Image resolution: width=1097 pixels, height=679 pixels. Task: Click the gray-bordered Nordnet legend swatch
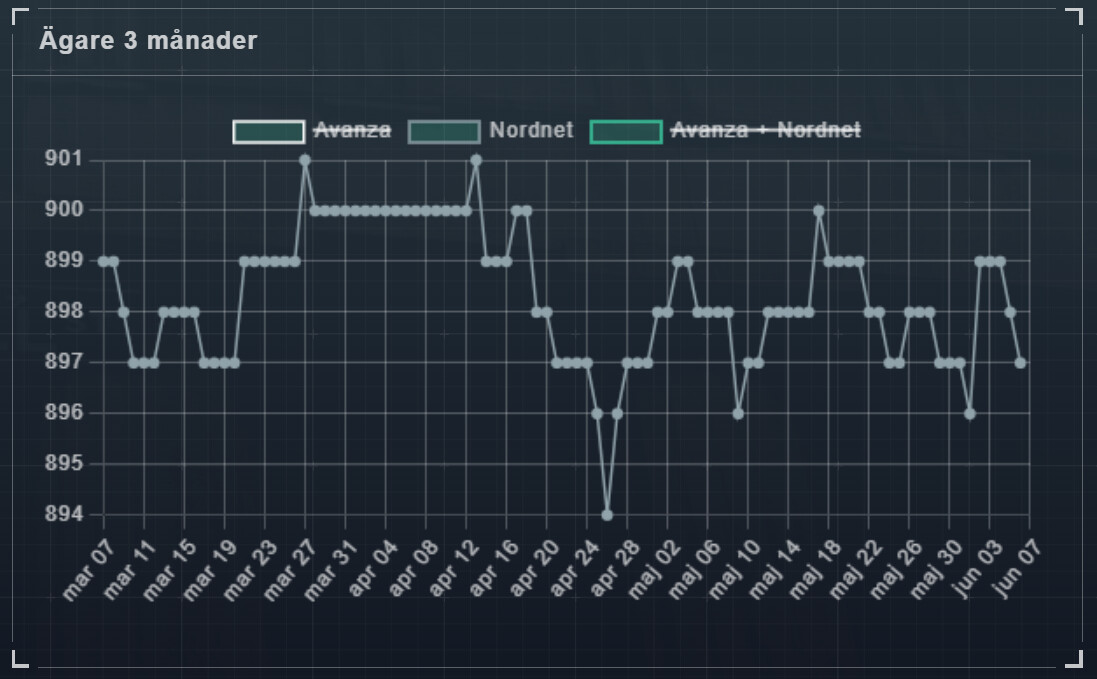(444, 132)
